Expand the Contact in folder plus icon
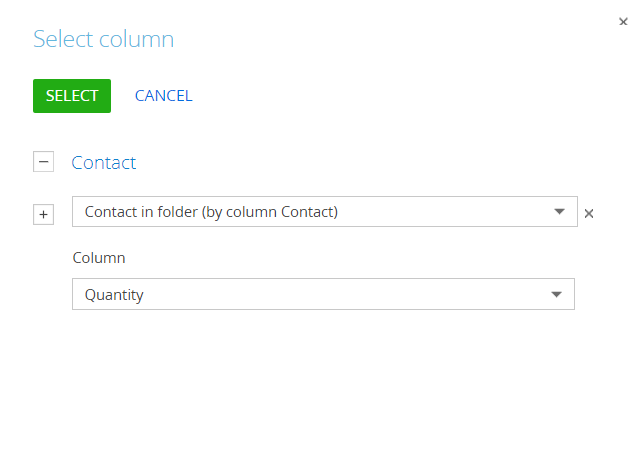The image size is (637, 452). click(x=43, y=214)
